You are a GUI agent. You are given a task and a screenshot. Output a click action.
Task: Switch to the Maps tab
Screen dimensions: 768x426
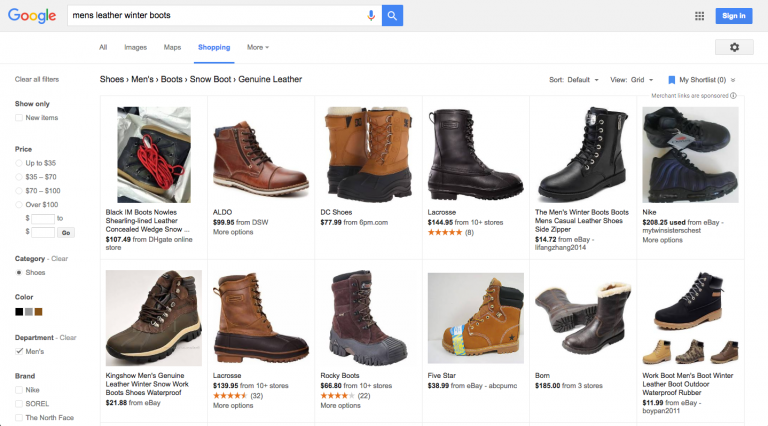tap(172, 47)
